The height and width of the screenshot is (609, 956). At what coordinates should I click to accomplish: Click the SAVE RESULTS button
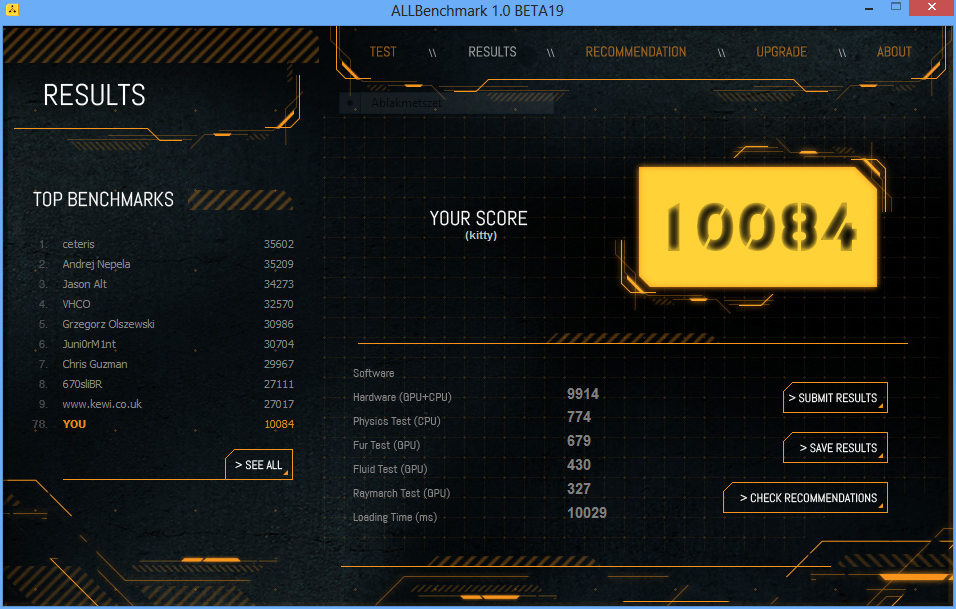pos(835,448)
